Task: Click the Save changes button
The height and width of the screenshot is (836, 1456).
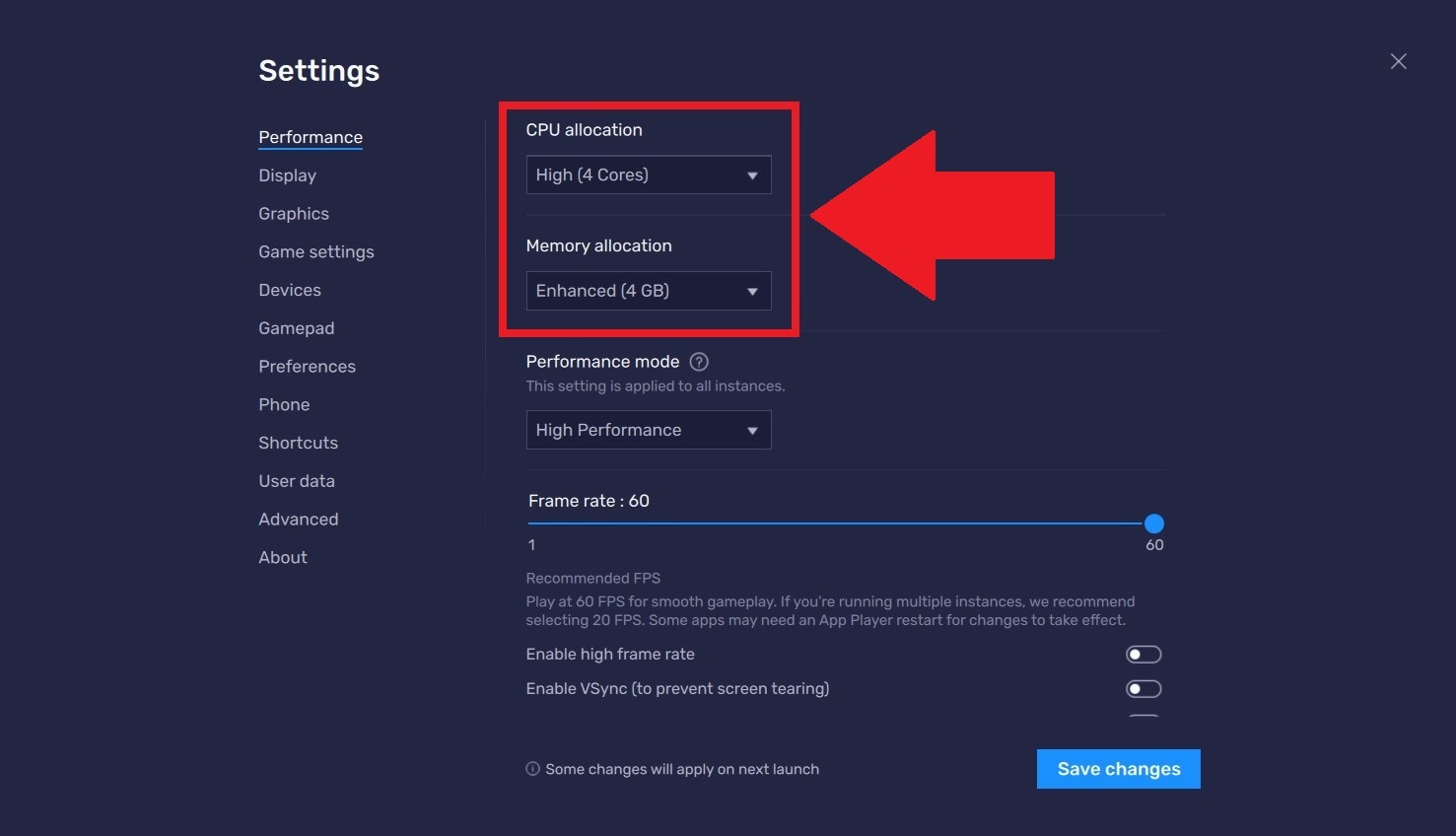Action: [x=1118, y=769]
